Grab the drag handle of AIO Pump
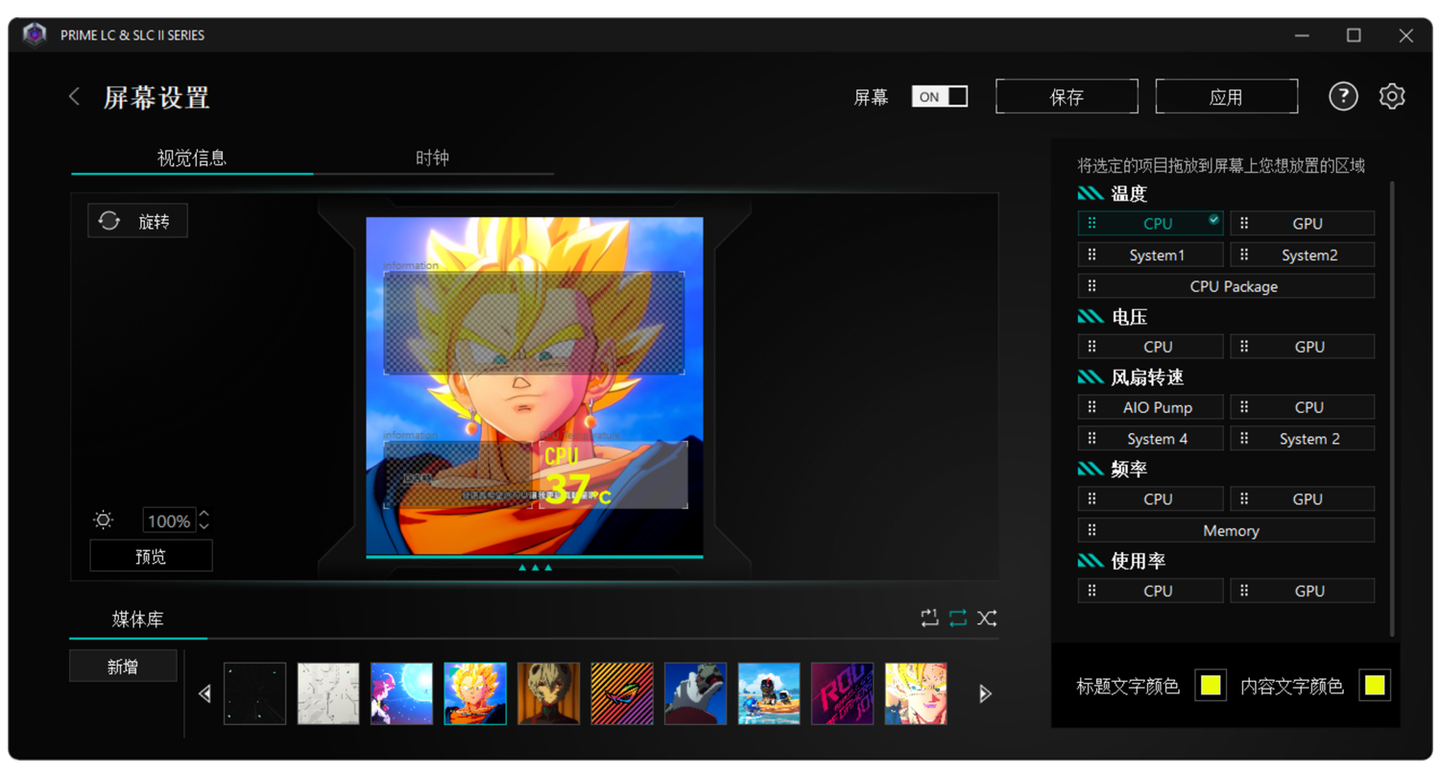Screen dimensions: 1440x777 coord(1092,407)
